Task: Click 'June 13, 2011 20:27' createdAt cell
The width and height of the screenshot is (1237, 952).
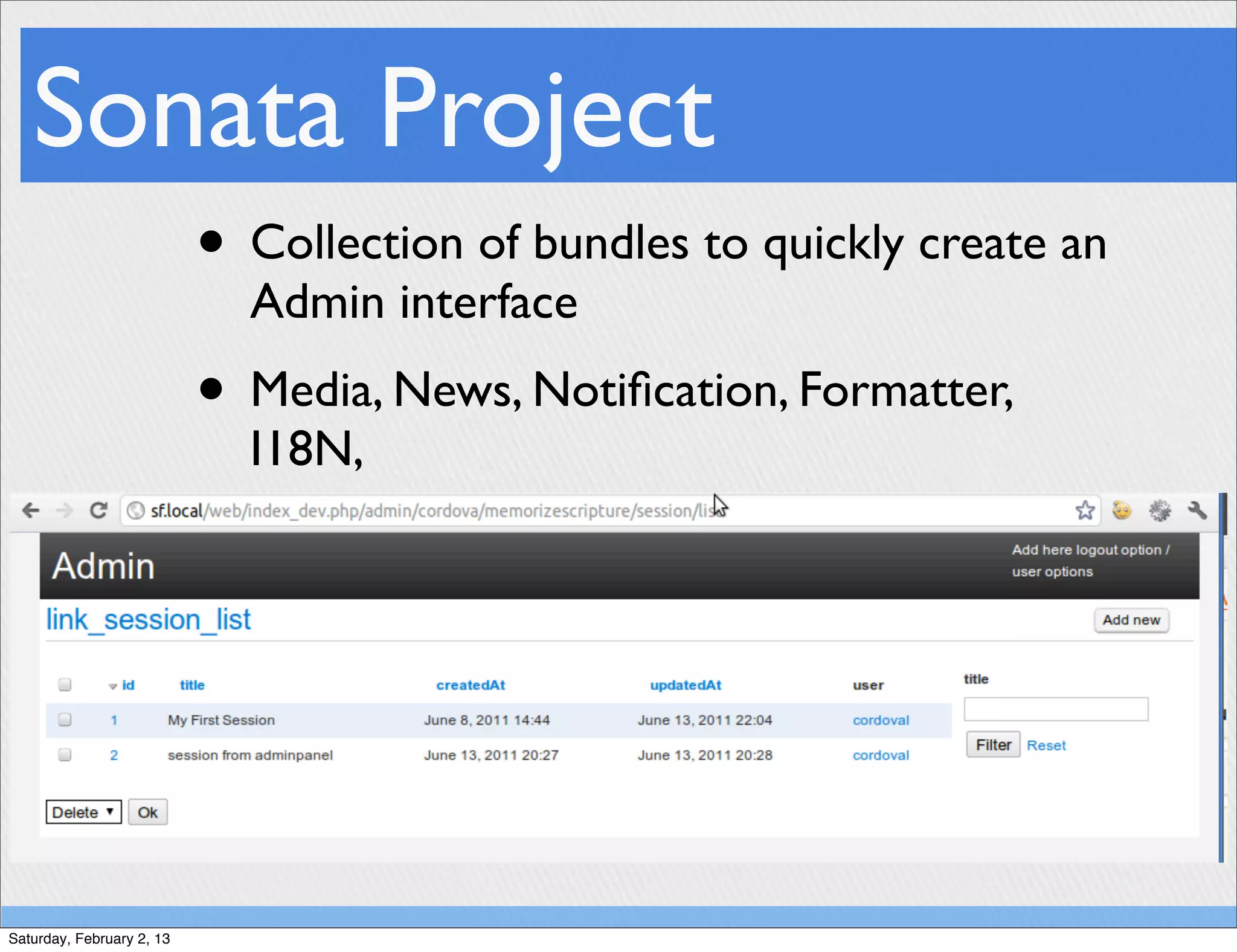Action: click(491, 755)
